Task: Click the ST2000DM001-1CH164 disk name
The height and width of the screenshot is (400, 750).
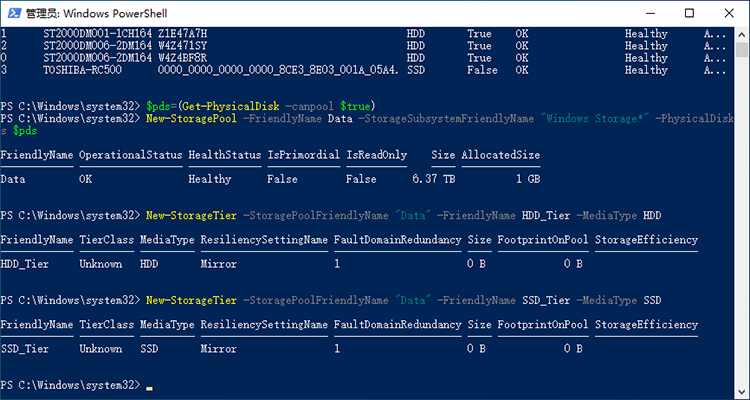Action: (x=98, y=34)
